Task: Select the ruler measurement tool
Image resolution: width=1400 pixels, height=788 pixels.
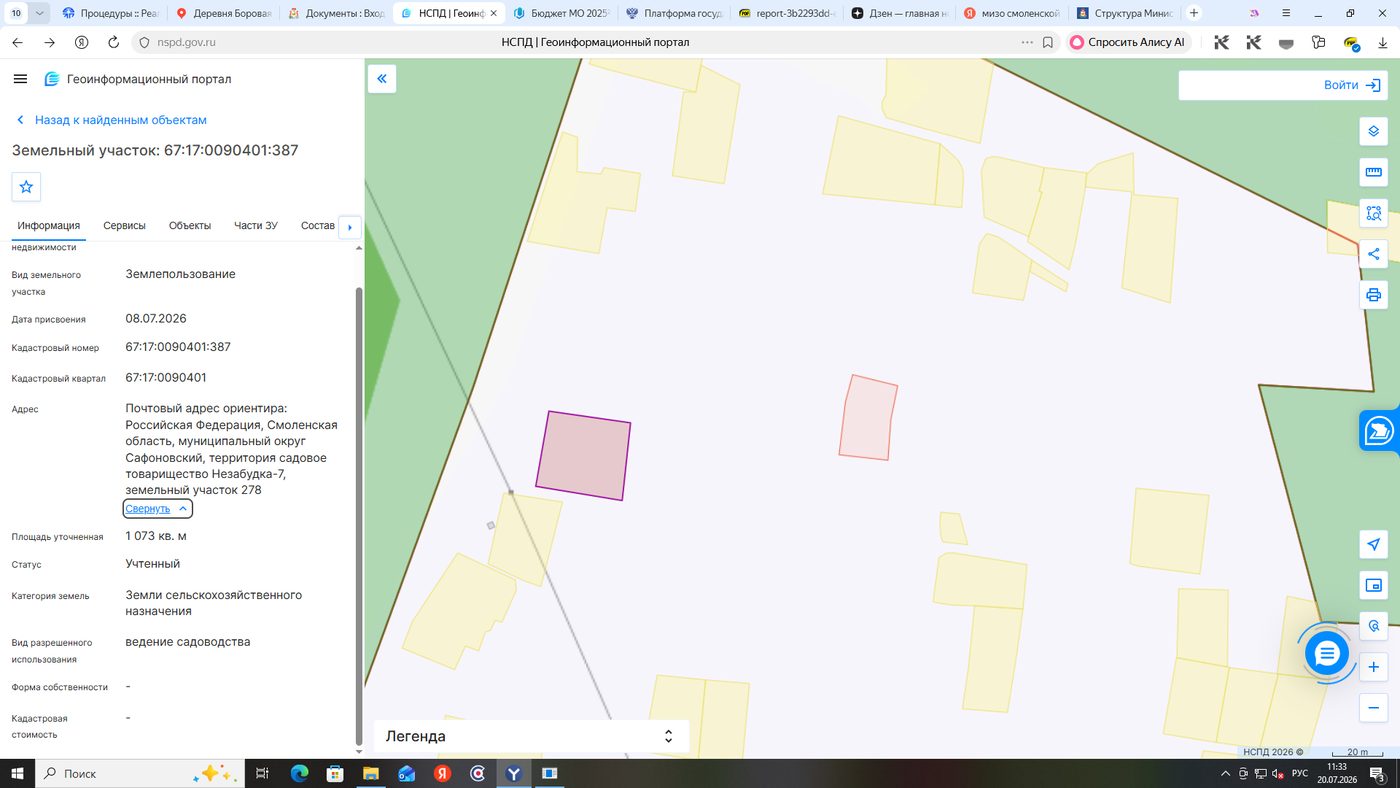Action: 1373,172
